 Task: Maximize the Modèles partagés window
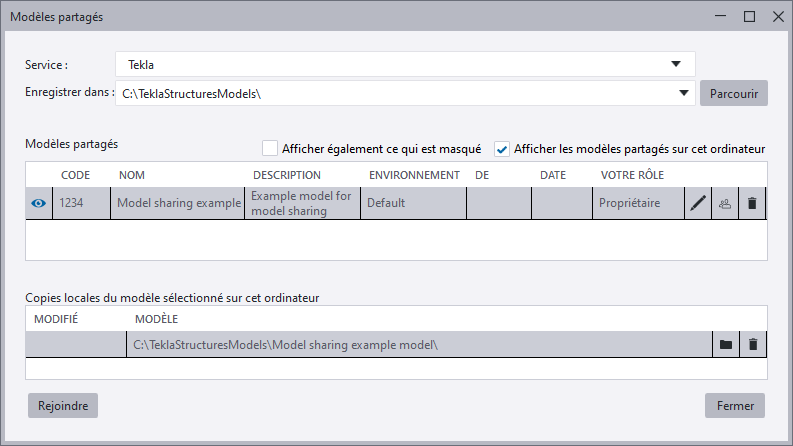tap(749, 16)
